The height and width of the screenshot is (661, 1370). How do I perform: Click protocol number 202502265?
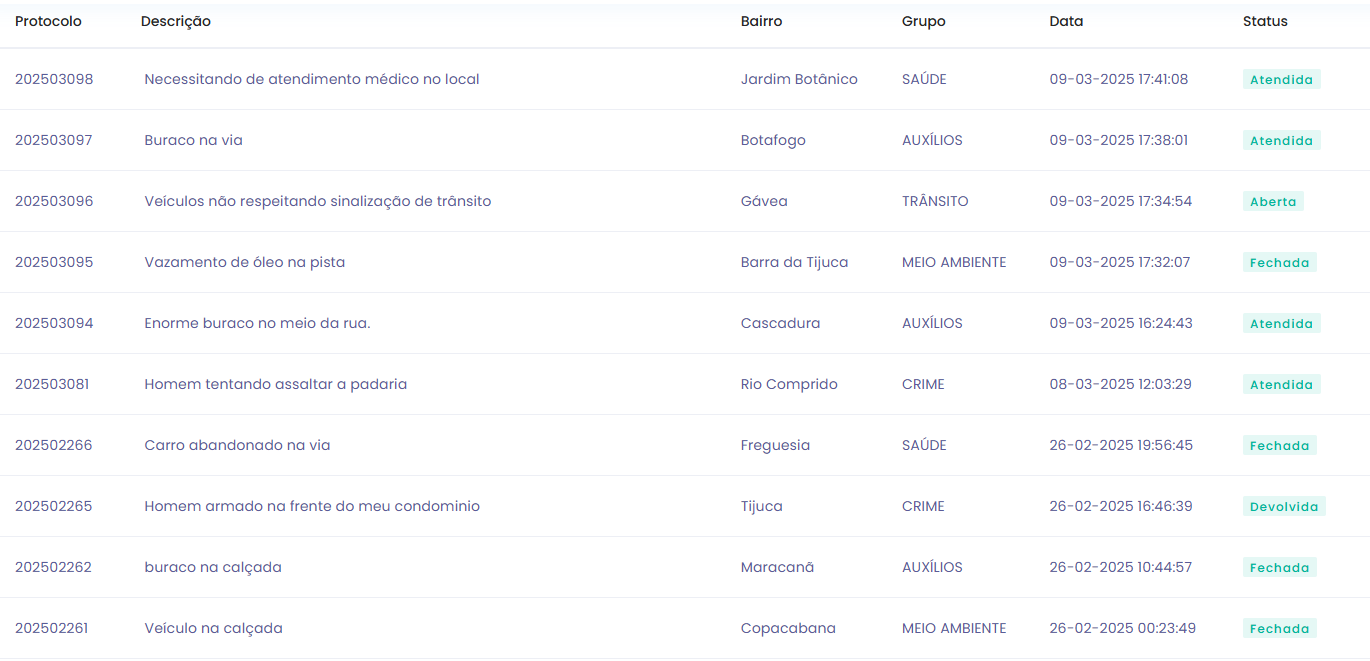pos(54,506)
